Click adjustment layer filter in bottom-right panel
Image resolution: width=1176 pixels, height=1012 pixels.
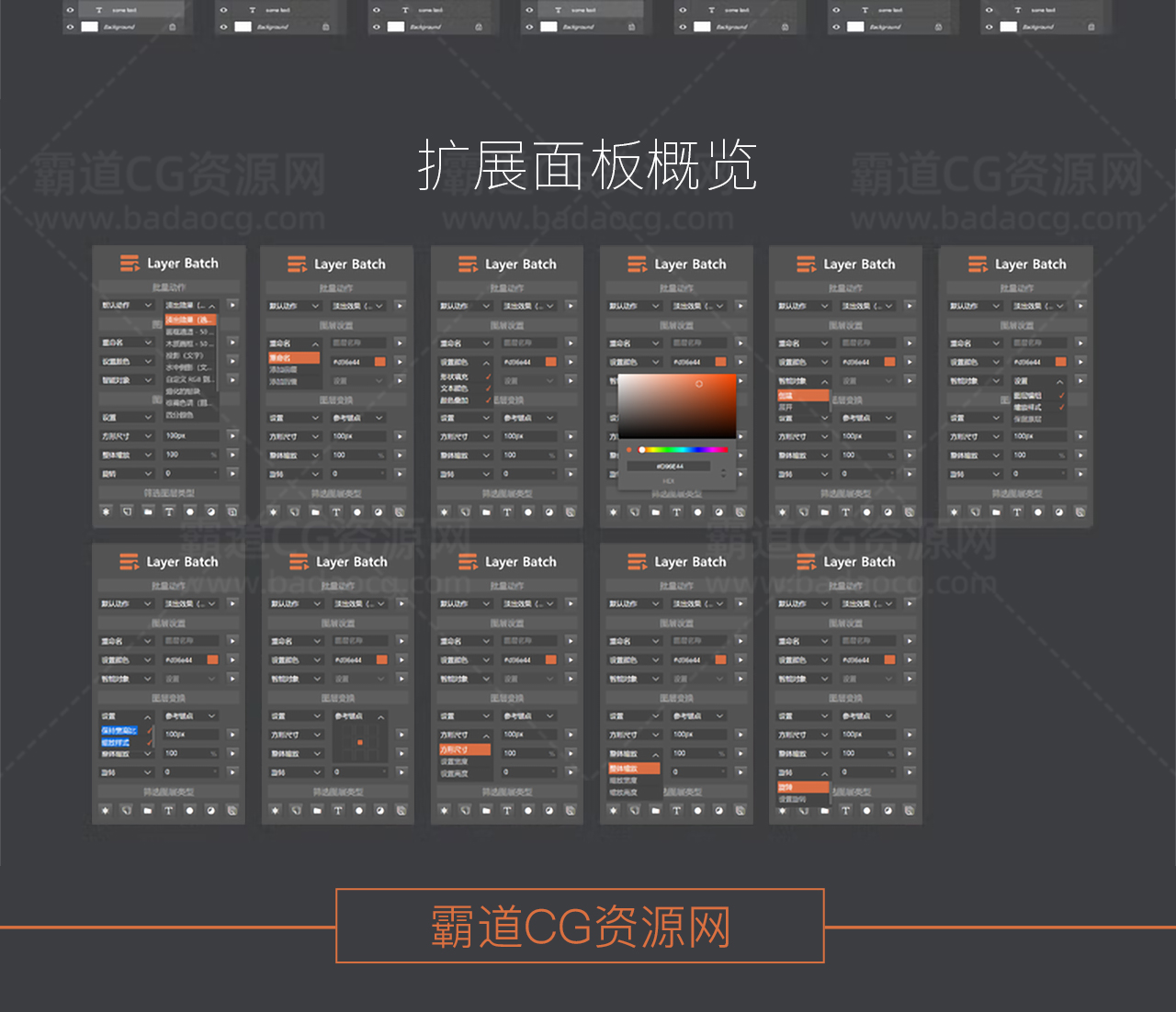pos(888,810)
